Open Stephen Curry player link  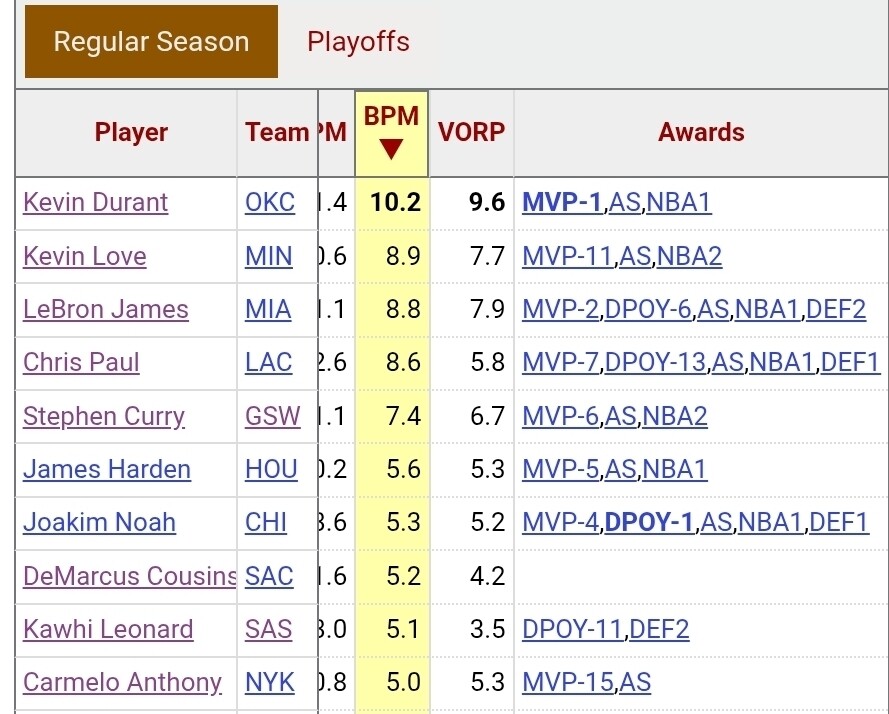104,417
